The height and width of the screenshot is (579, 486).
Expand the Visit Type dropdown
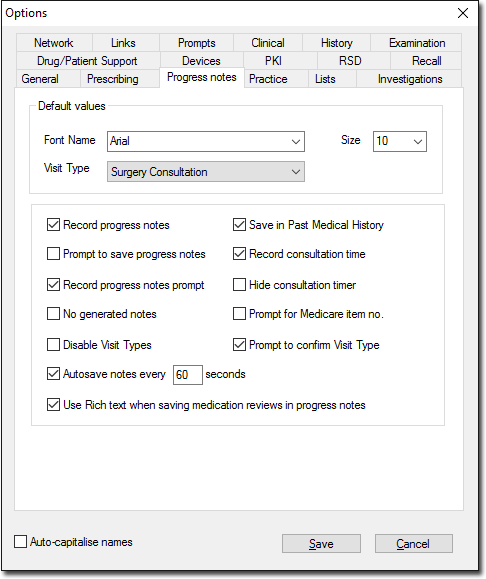[206, 172]
